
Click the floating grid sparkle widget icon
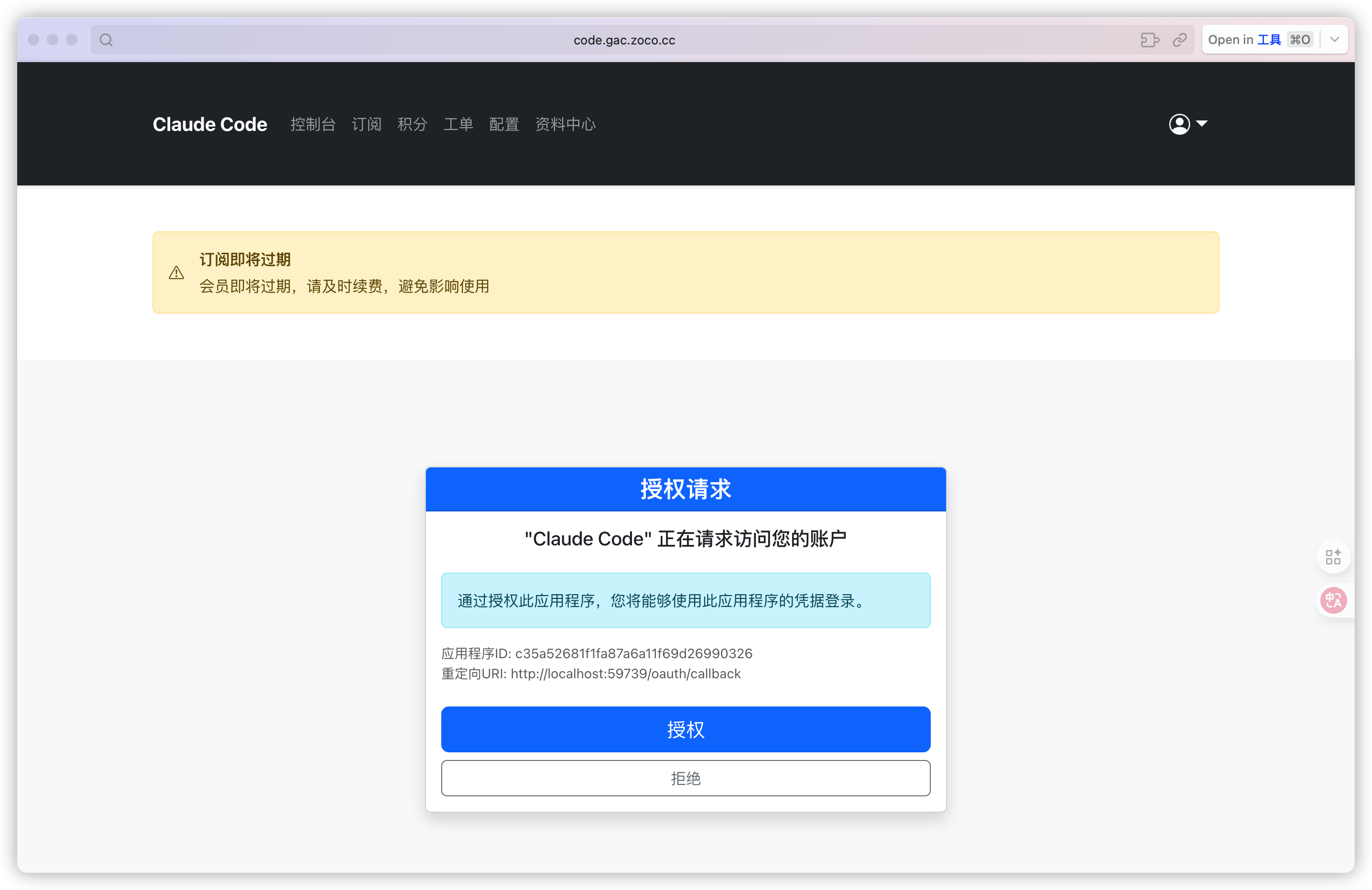pos(1333,557)
